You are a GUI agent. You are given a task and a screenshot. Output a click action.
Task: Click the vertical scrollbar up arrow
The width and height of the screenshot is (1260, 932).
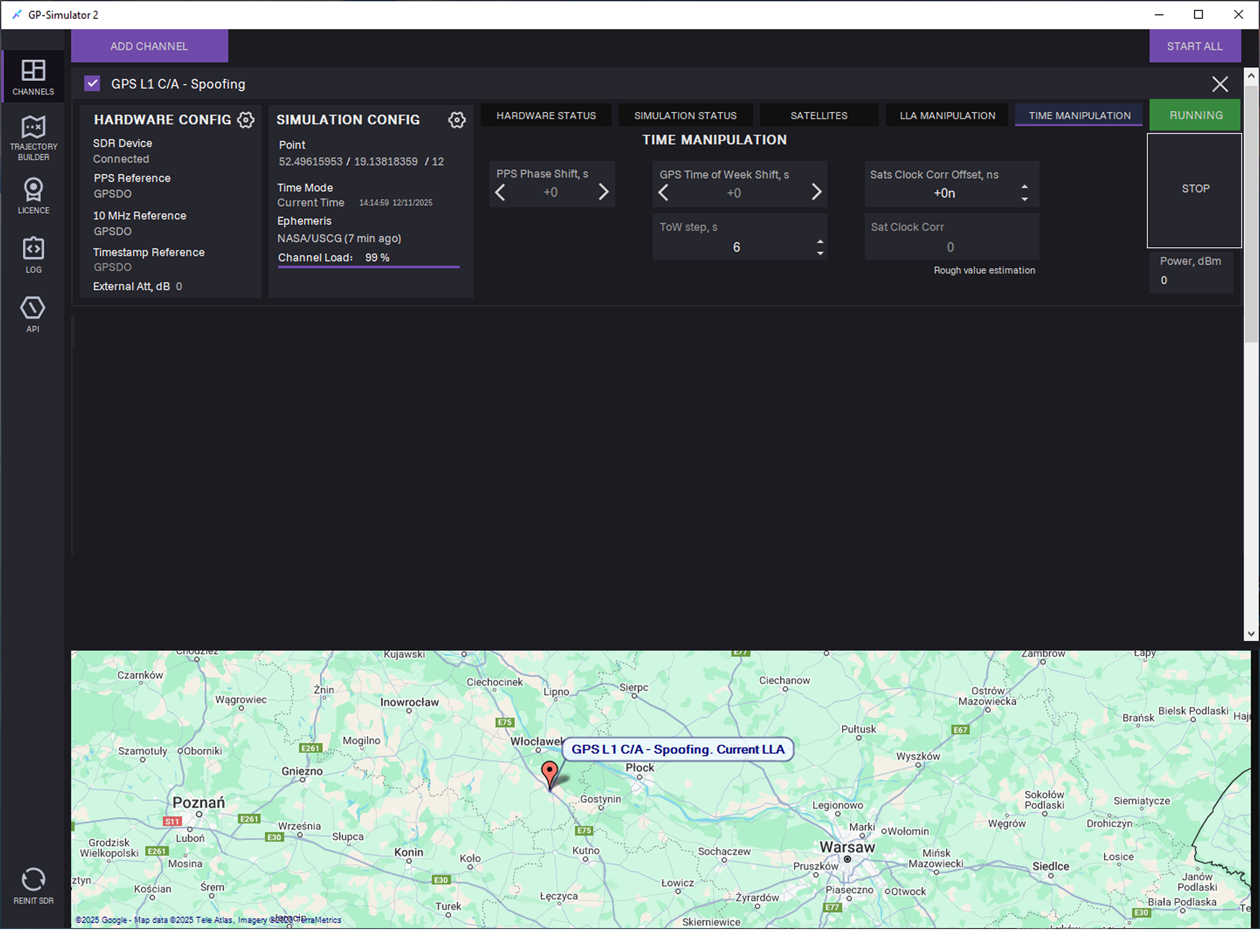point(1250,76)
